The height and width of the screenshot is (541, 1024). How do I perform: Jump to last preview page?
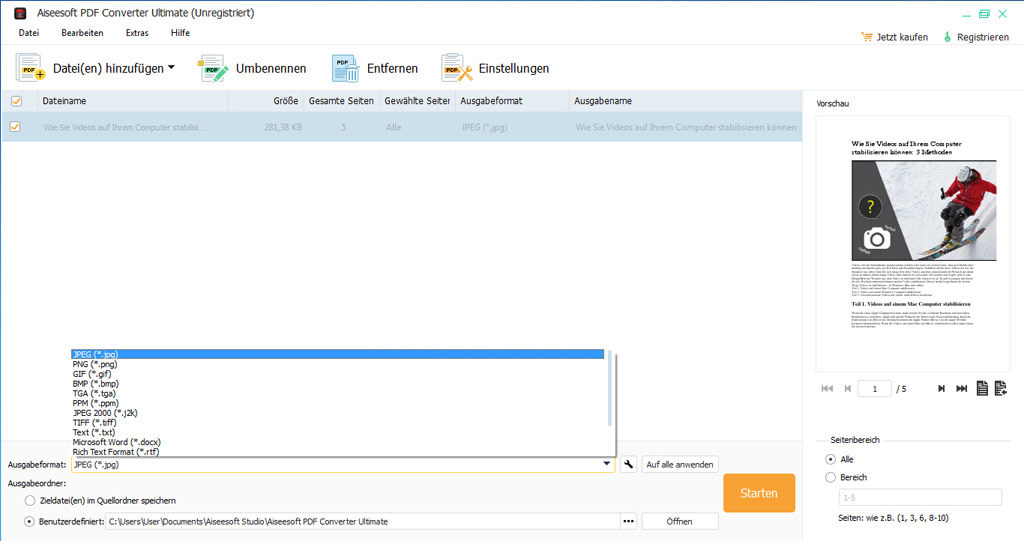[x=961, y=389]
